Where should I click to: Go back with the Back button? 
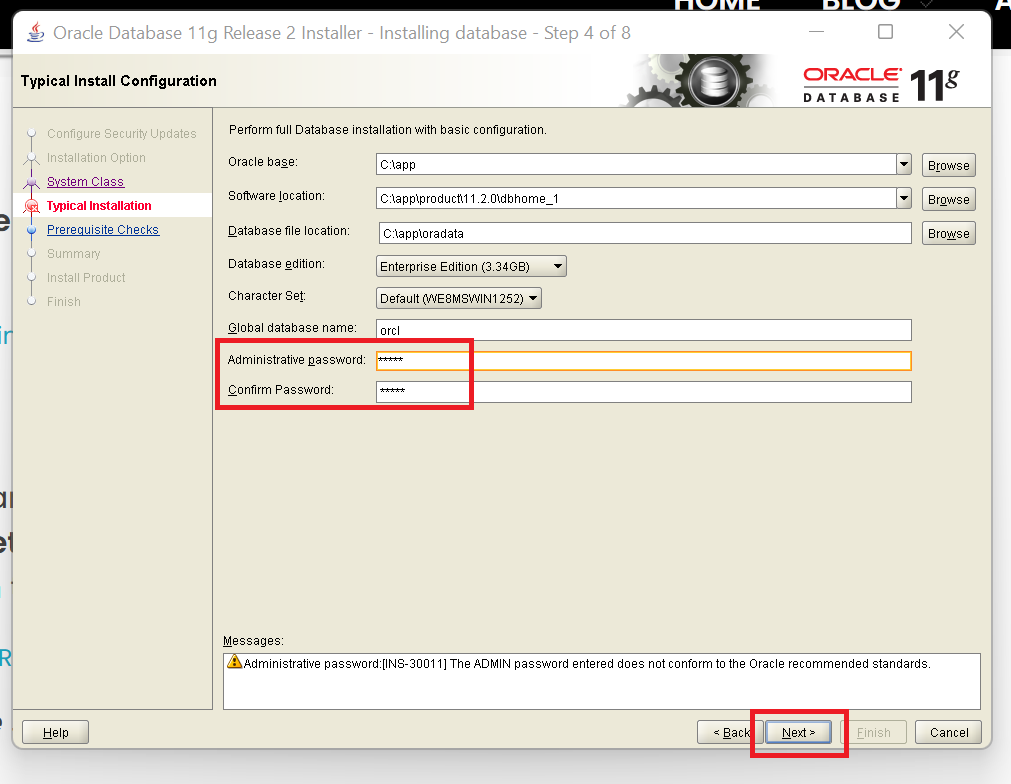(x=731, y=732)
